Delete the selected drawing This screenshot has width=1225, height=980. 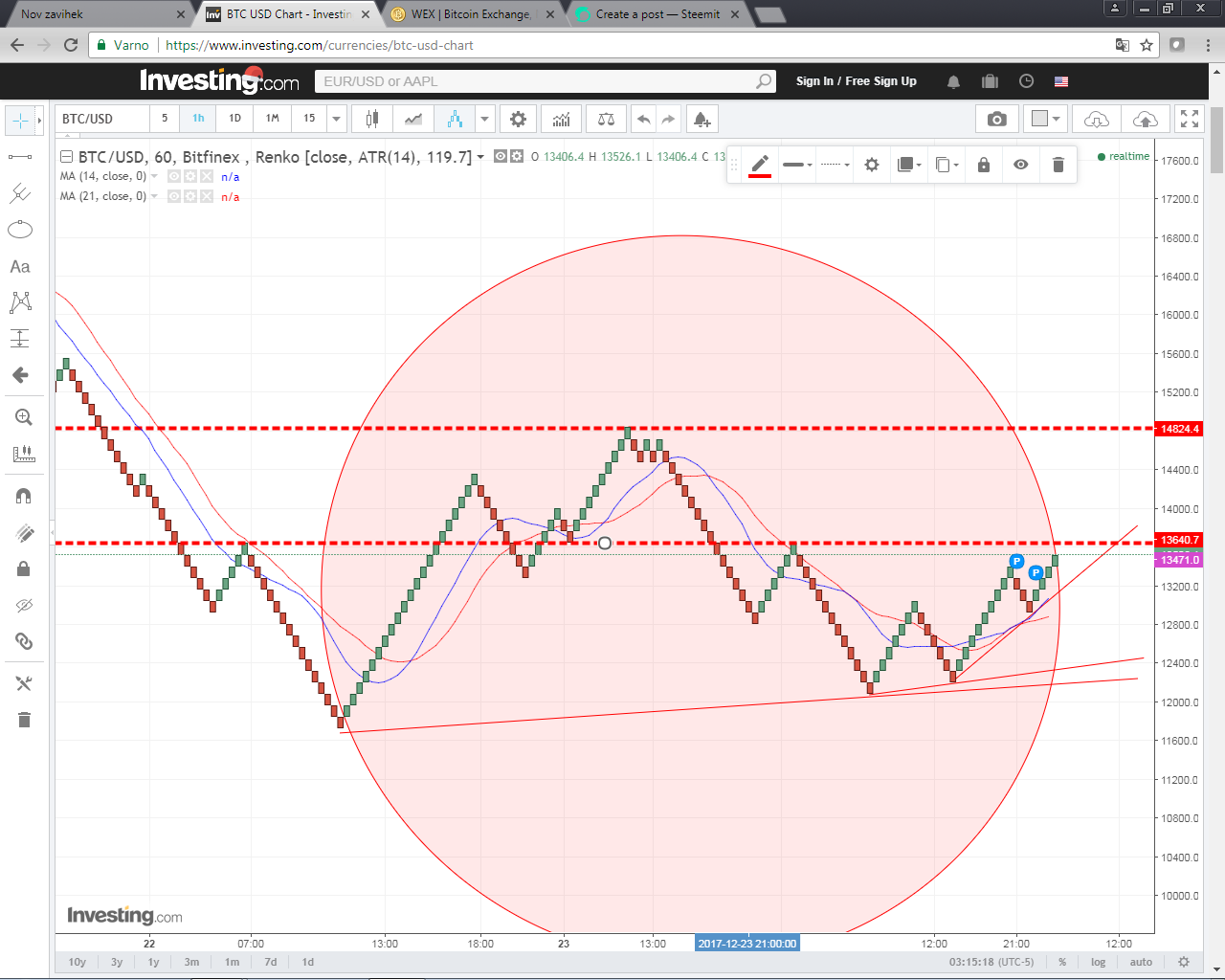[1058, 165]
